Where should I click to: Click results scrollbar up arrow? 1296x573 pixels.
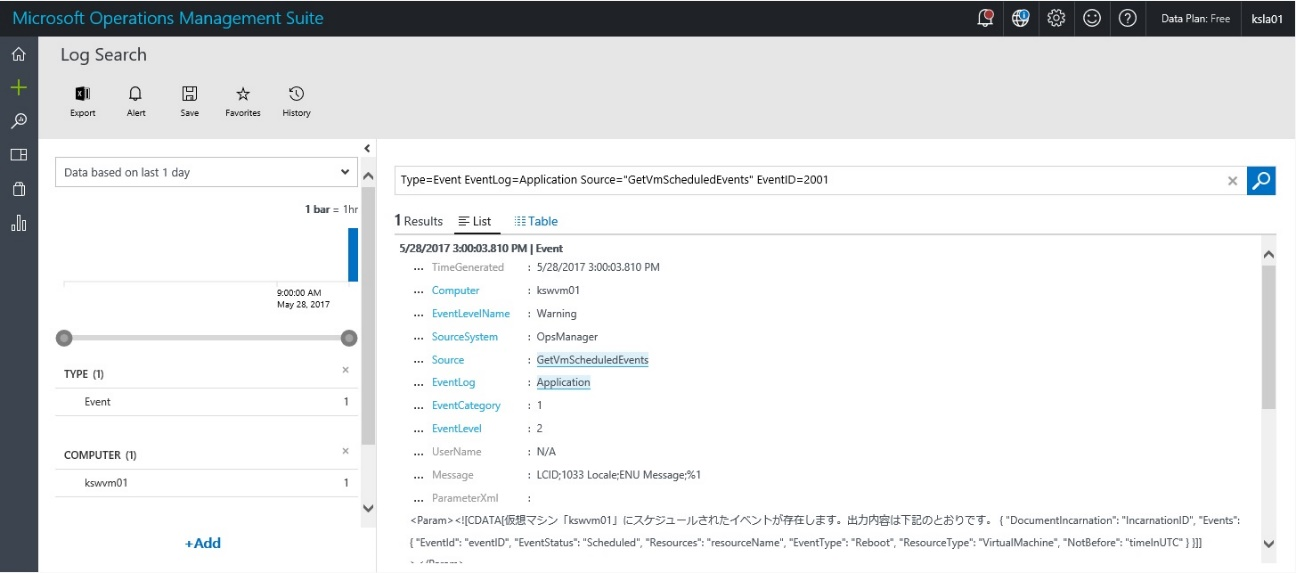pos(1269,255)
